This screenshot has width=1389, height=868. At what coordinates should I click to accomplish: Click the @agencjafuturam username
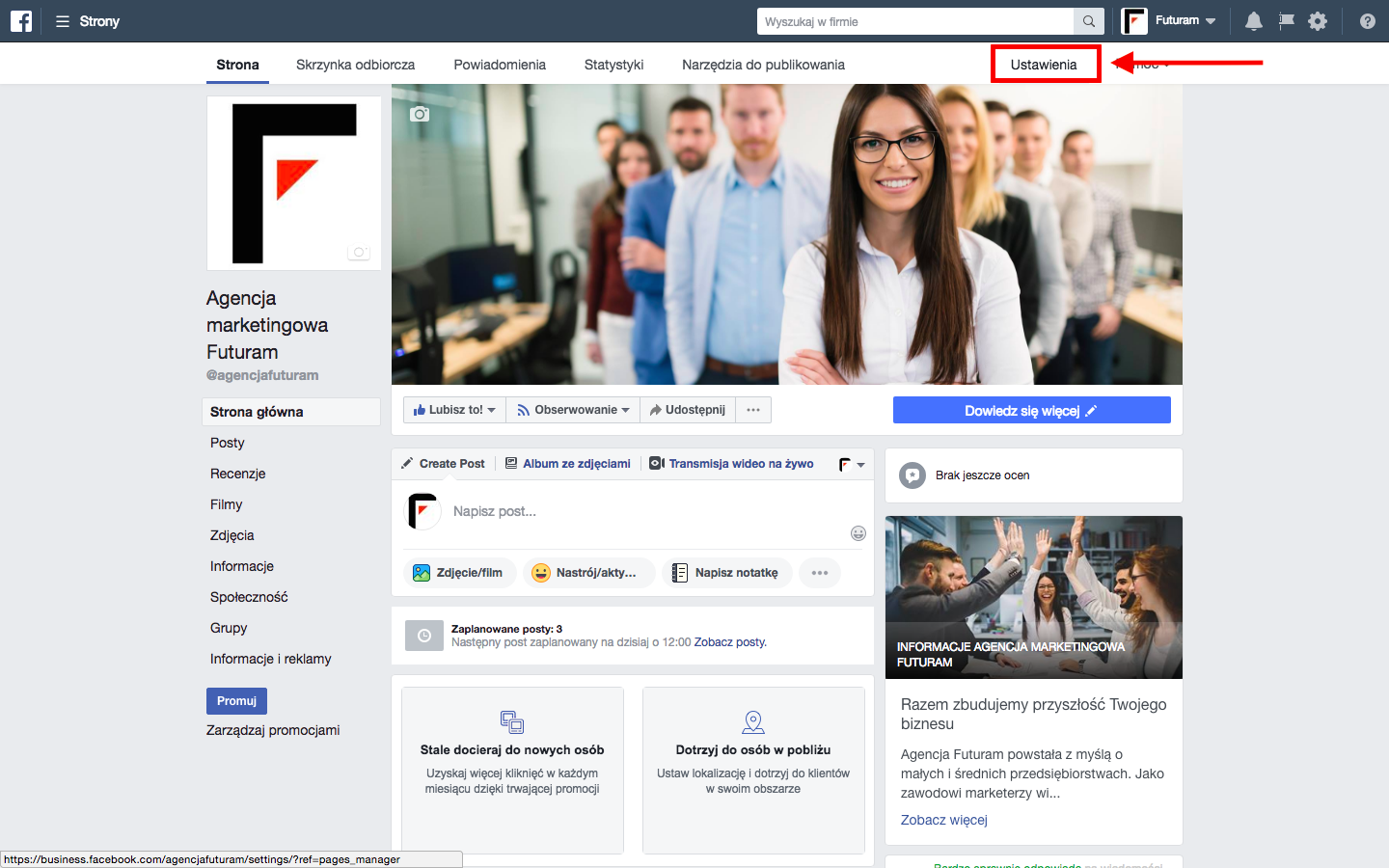[x=262, y=375]
